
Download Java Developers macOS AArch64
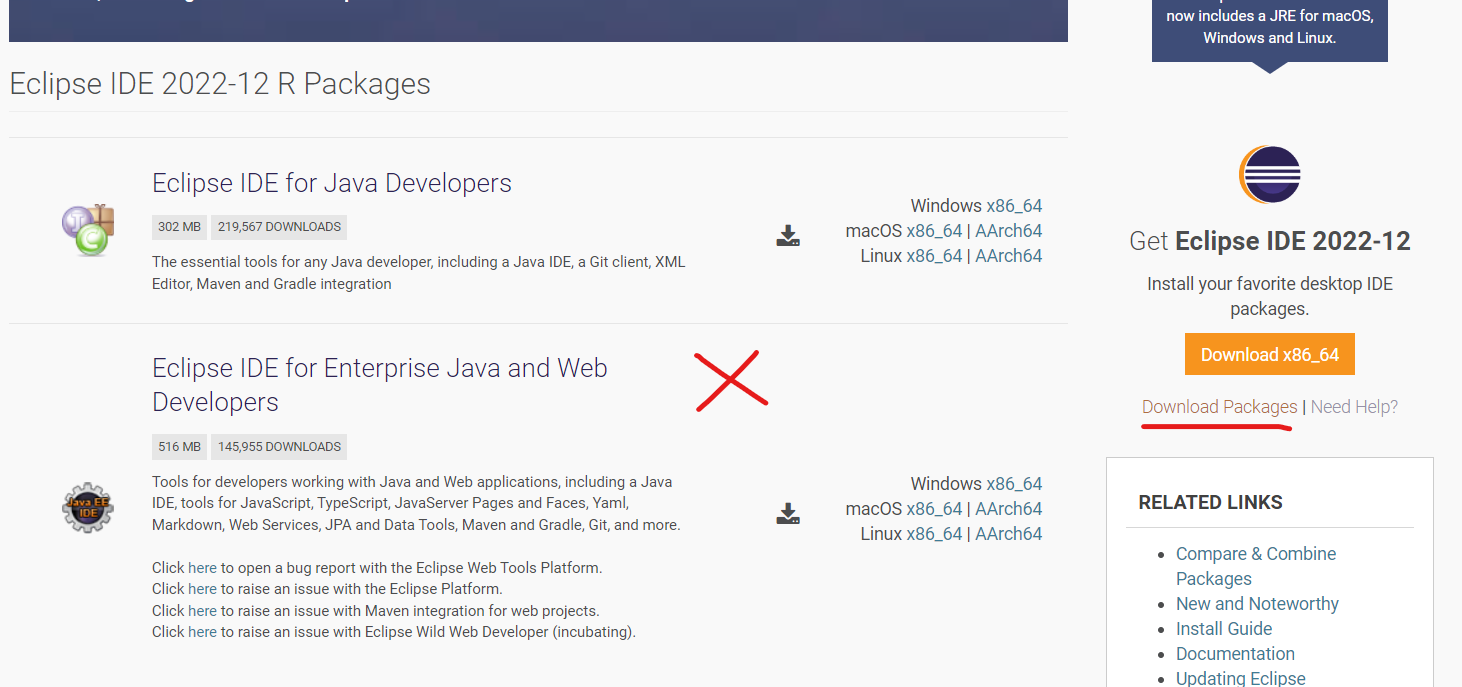point(1008,231)
